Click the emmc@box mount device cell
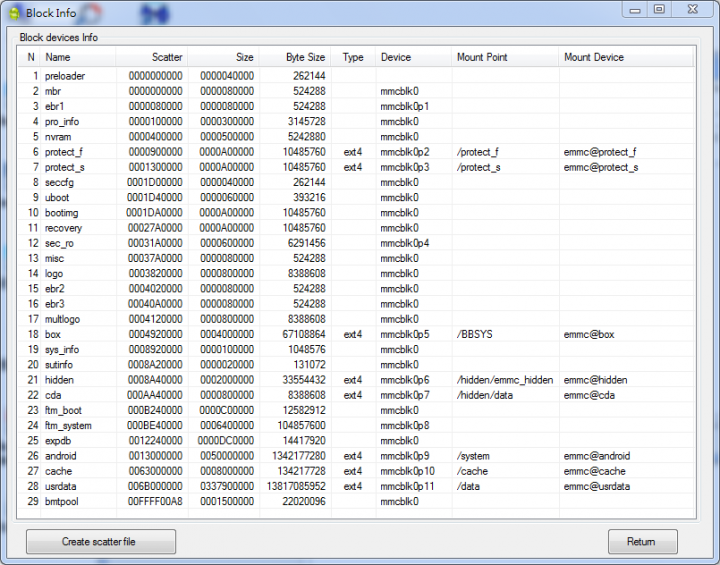 (x=589, y=334)
